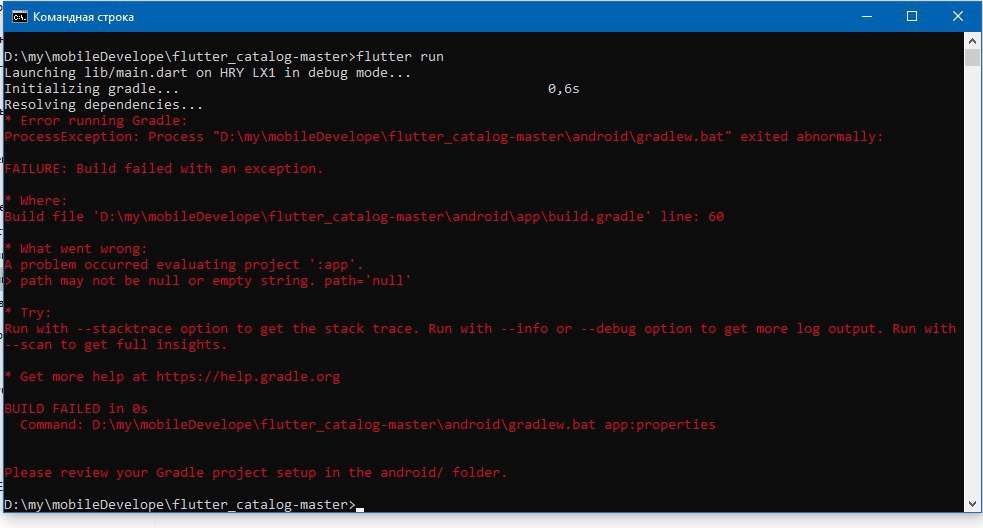The width and height of the screenshot is (983, 528).
Task: Click the 'Resolving dependencies...' line
Action: pyautogui.click(x=103, y=105)
